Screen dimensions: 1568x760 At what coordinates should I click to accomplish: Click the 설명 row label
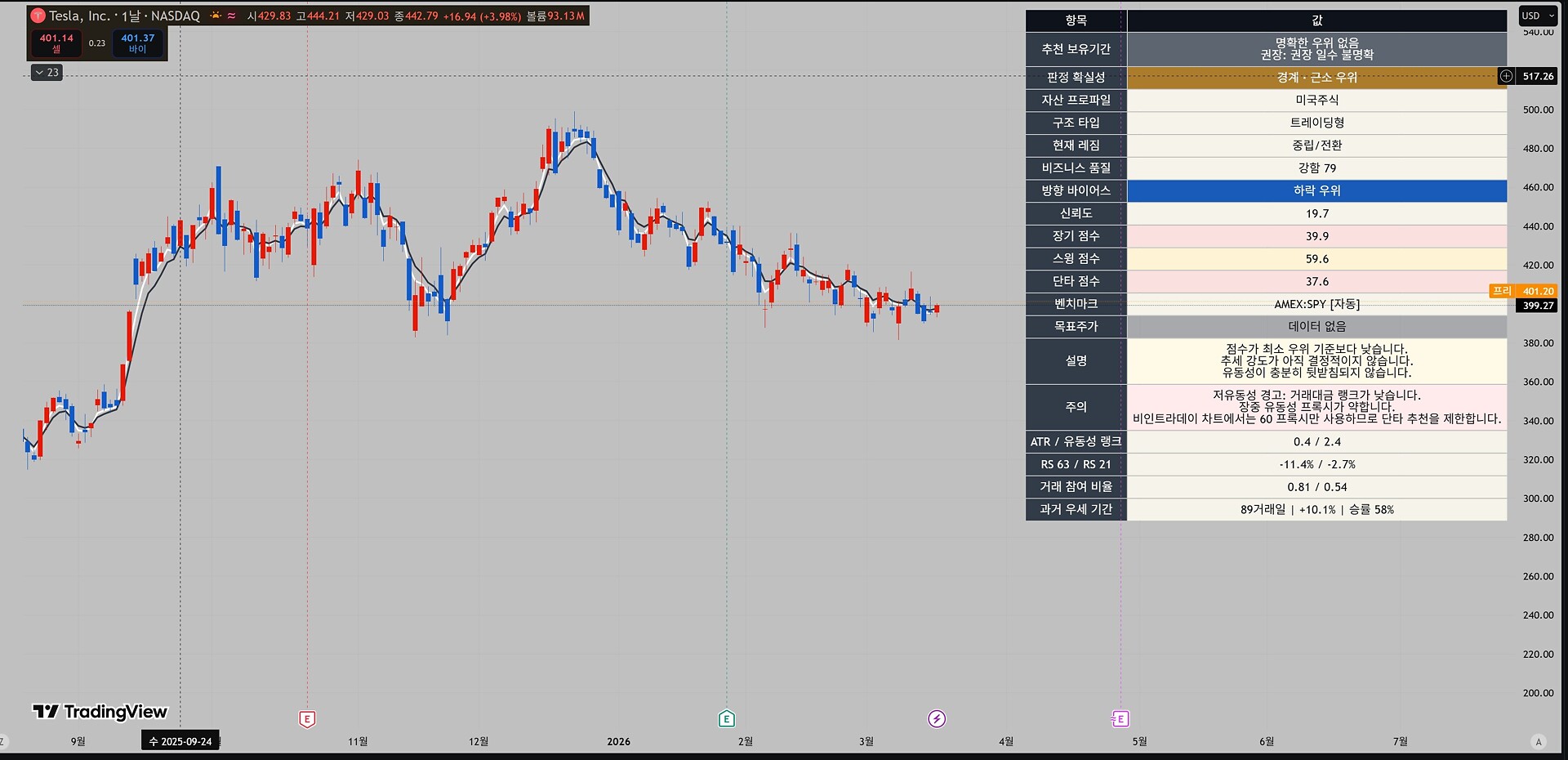tap(1076, 360)
